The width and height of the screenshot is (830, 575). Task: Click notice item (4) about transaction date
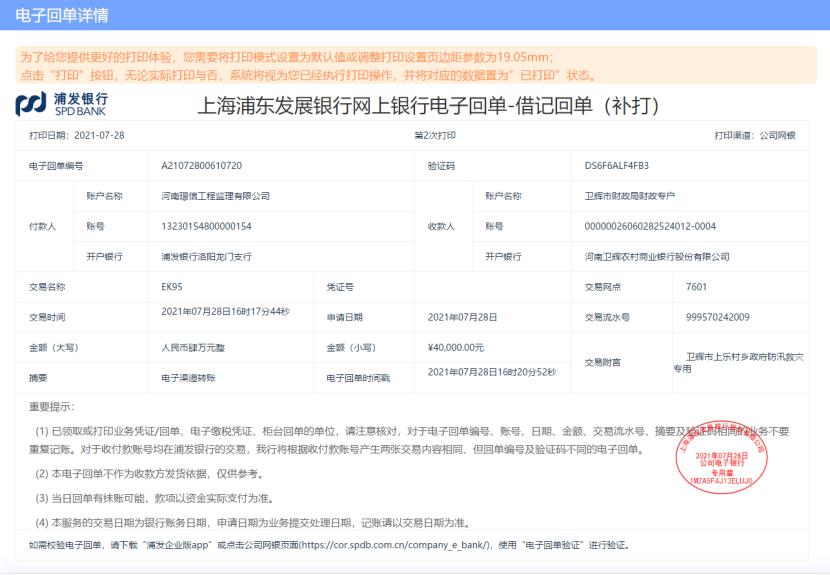tap(253, 523)
